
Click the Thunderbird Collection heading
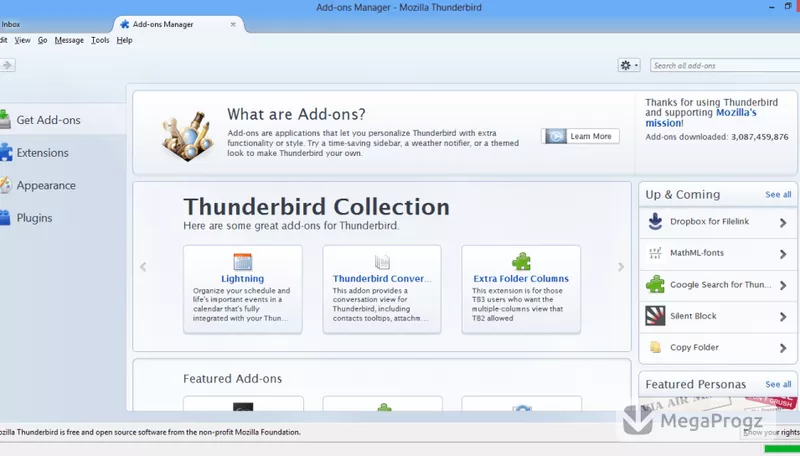pos(316,207)
